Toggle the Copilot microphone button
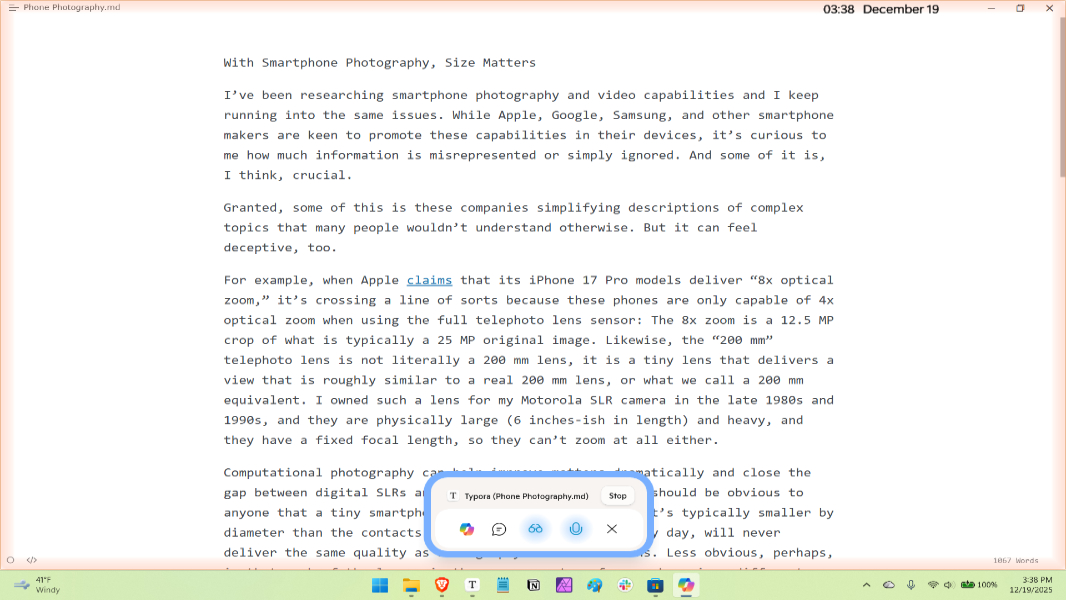 click(576, 529)
